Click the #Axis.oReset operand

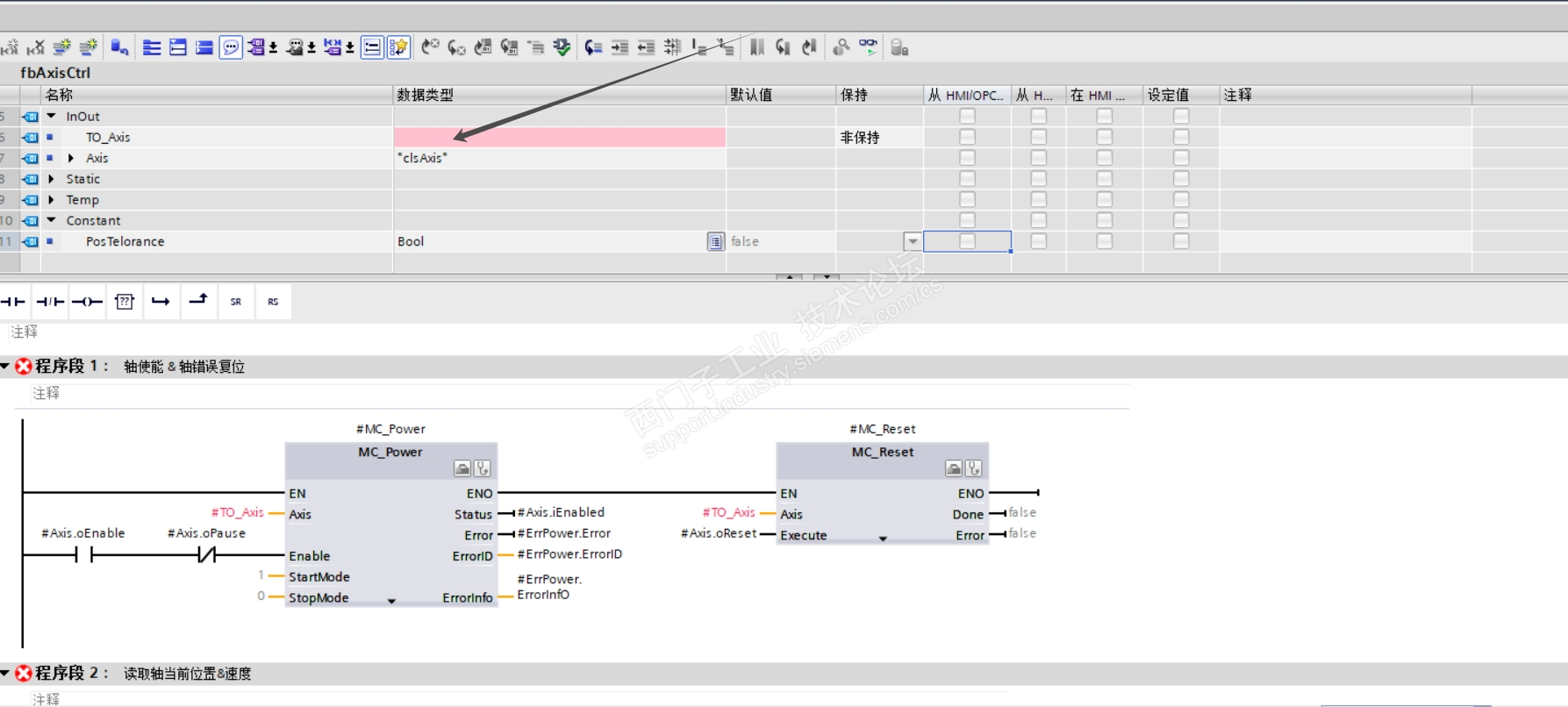[x=719, y=533]
